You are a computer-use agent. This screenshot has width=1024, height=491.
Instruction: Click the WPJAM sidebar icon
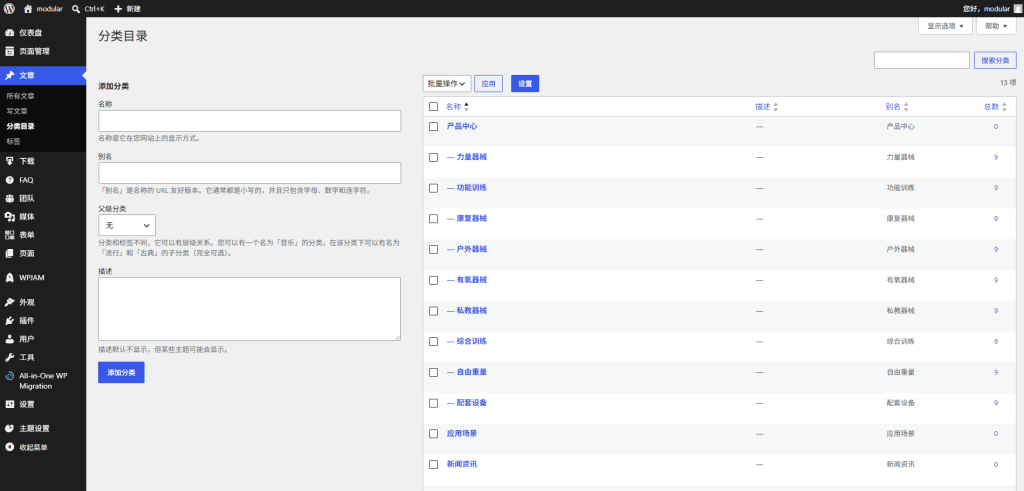(x=9, y=277)
